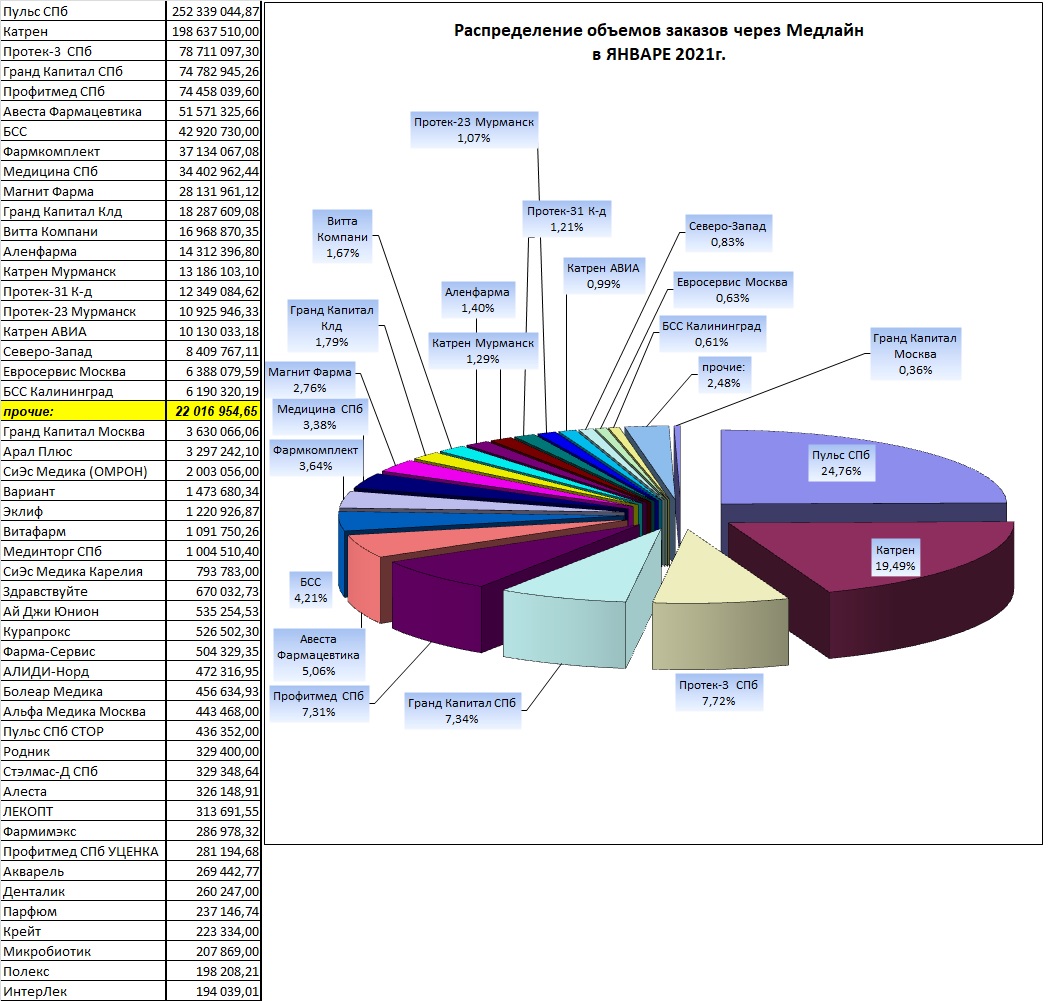Select the Протек-23 Мурманск table cell
Screen dimensions: 1050x1001
coord(83,312)
